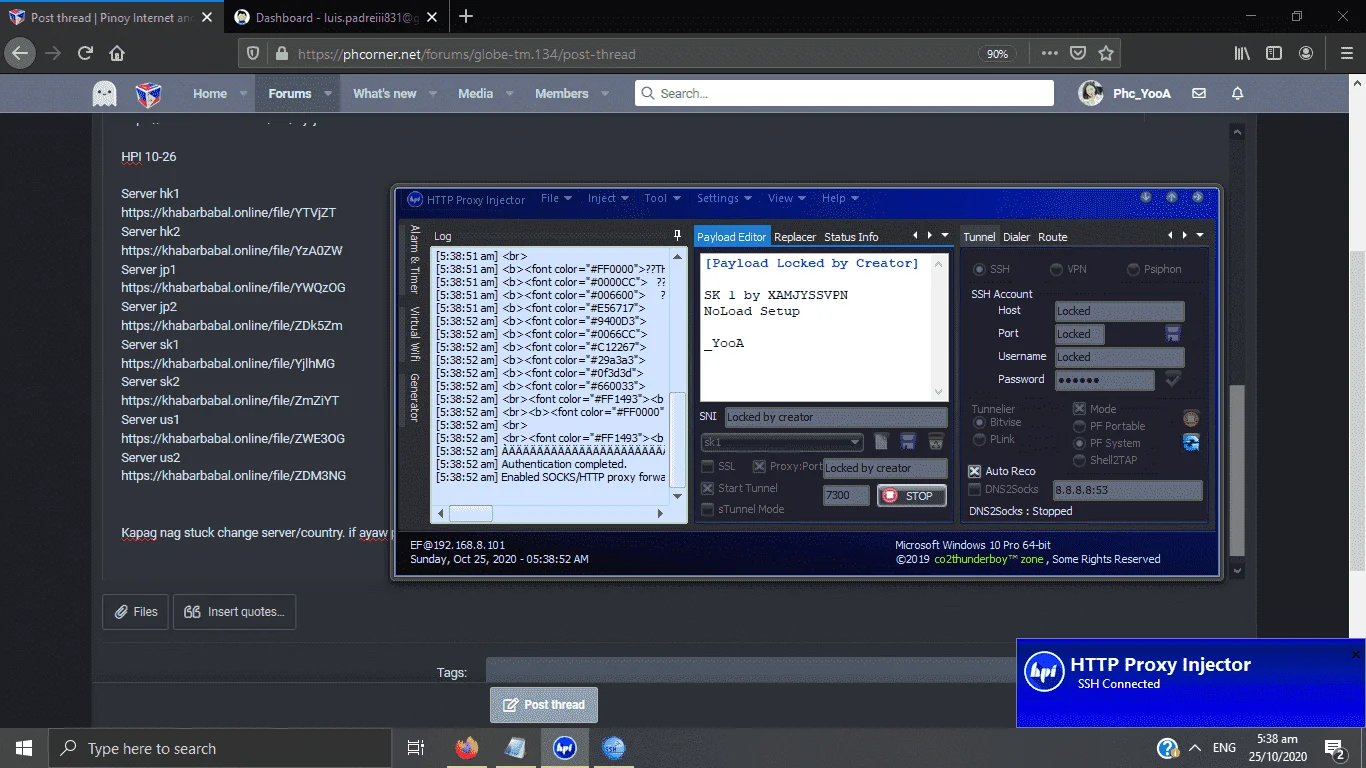Viewport: 1366px width, 768px height.
Task: Toggle the Auto Reco checkbox
Action: click(x=975, y=471)
